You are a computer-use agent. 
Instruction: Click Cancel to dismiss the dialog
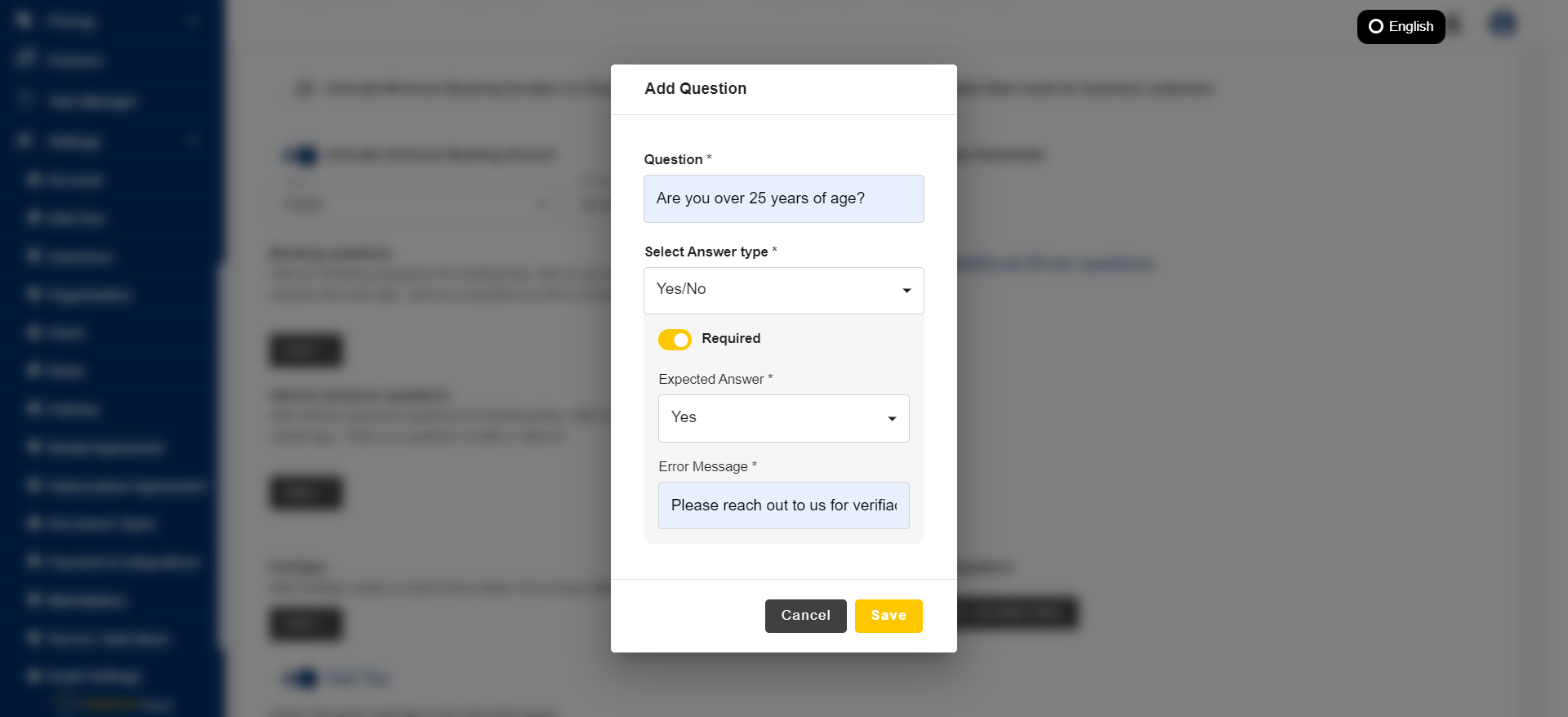pyautogui.click(x=805, y=616)
